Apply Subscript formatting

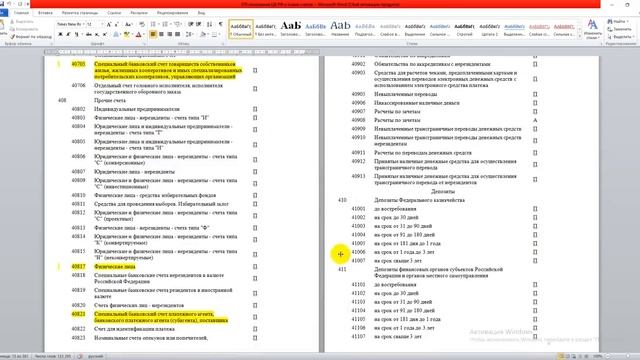(x=97, y=35)
